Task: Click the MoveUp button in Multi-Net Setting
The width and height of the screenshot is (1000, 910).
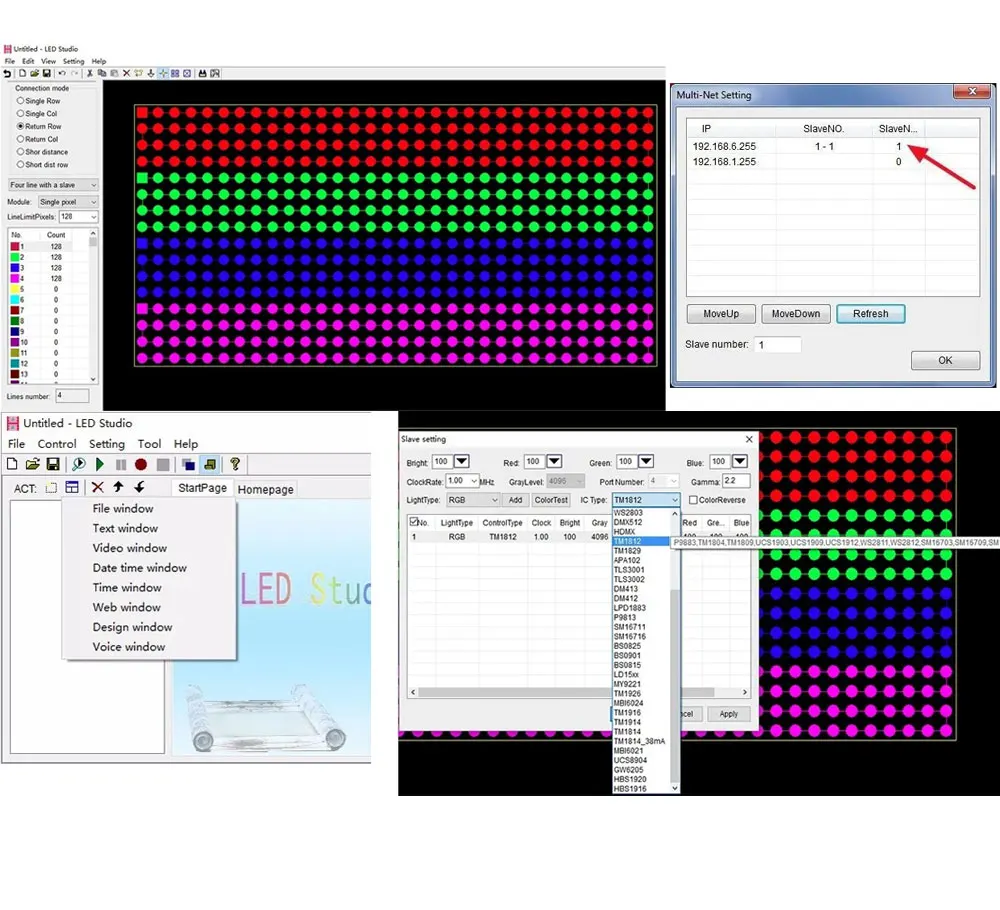Action: click(721, 314)
